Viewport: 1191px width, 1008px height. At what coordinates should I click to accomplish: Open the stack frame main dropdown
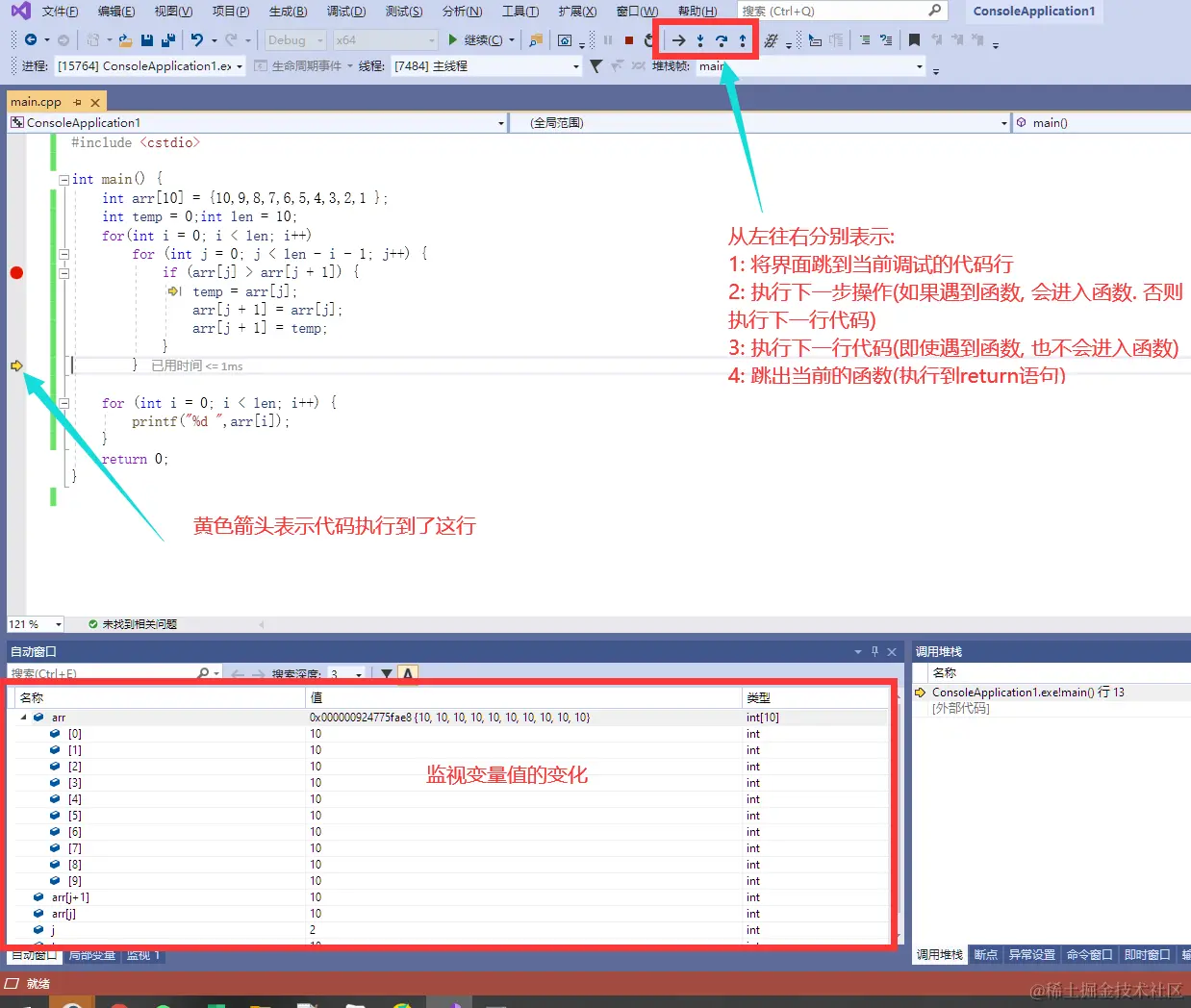point(810,66)
